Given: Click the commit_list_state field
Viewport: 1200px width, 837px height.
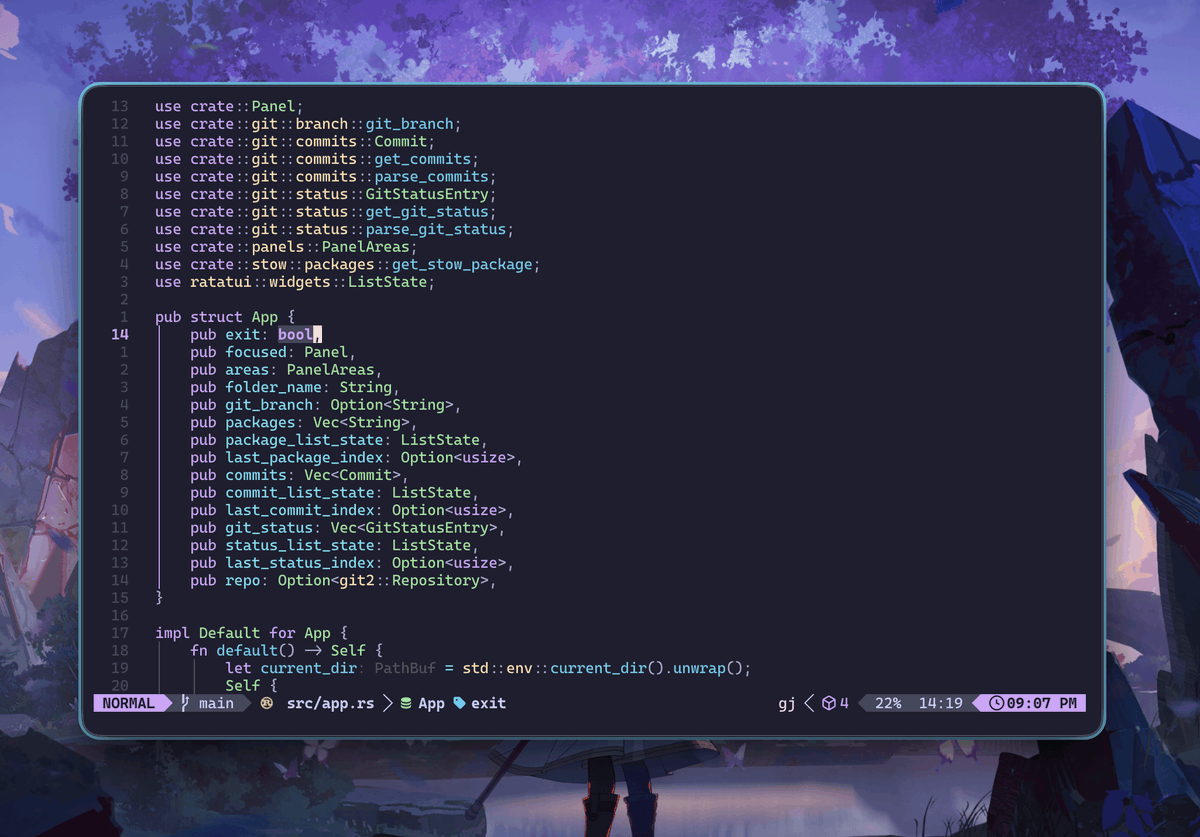Looking at the screenshot, I should [x=335, y=493].
